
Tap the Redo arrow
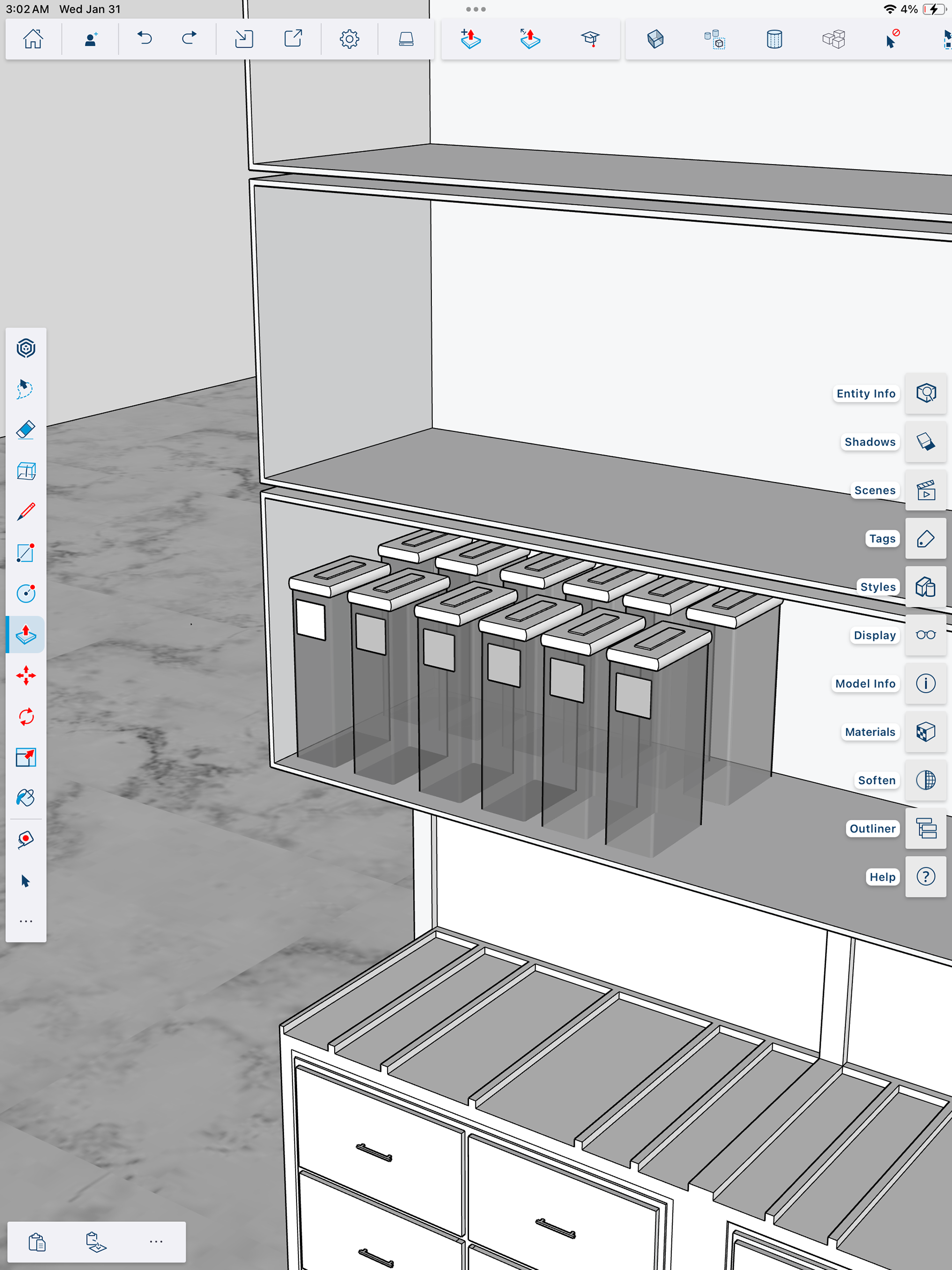[189, 39]
